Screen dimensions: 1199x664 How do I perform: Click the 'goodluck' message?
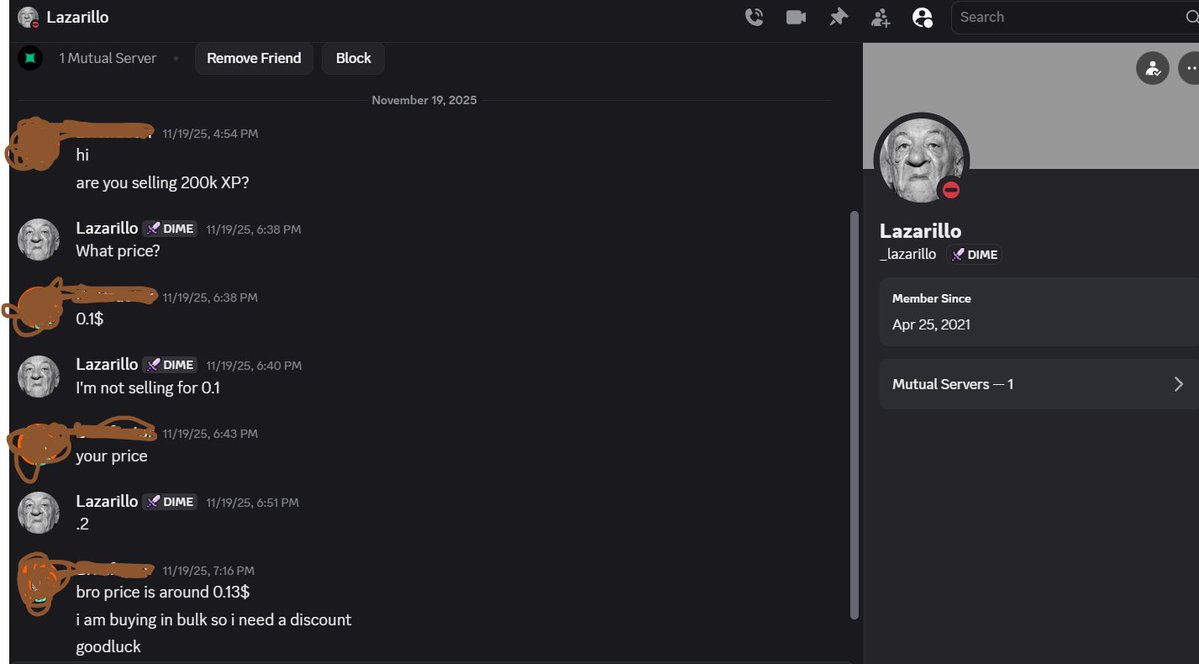[x=108, y=647]
